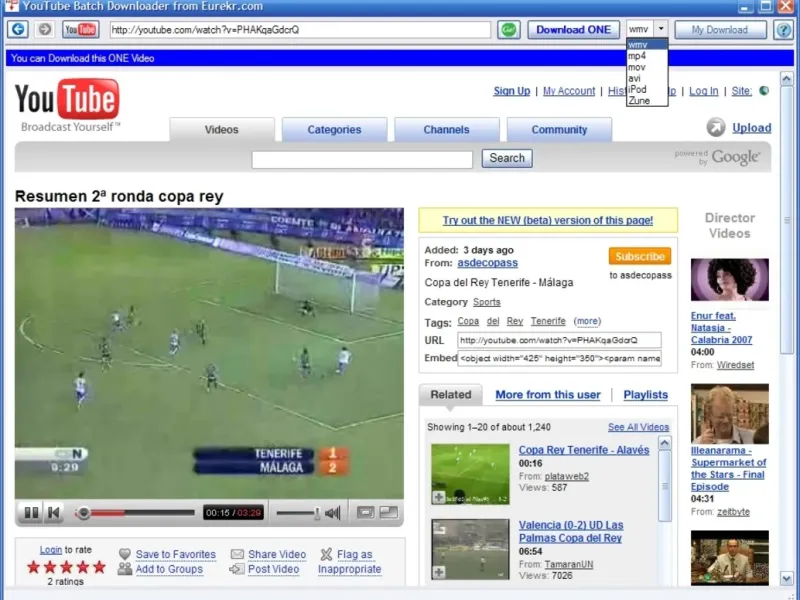Open Valencia (0-2) UD Las Palmas video link

tap(571, 531)
